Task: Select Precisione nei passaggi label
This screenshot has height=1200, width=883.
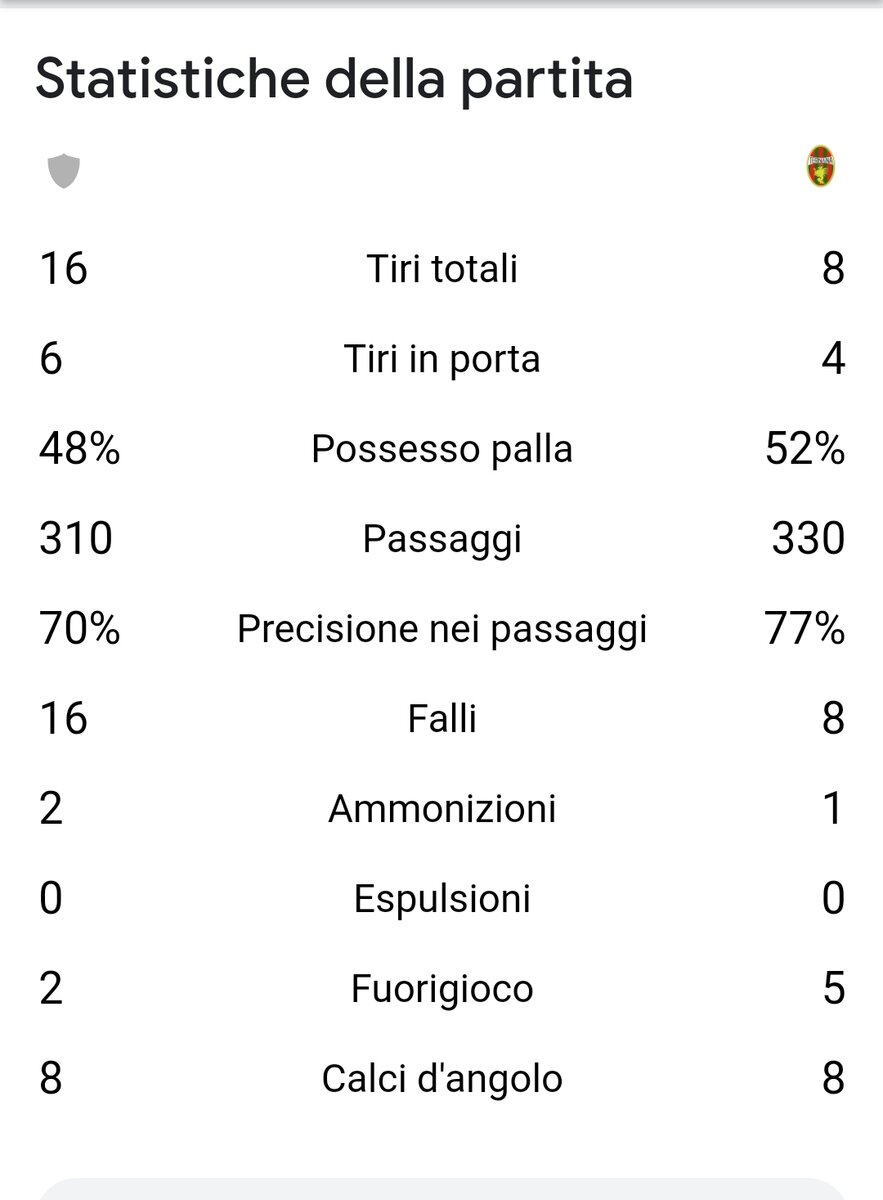Action: 442,629
